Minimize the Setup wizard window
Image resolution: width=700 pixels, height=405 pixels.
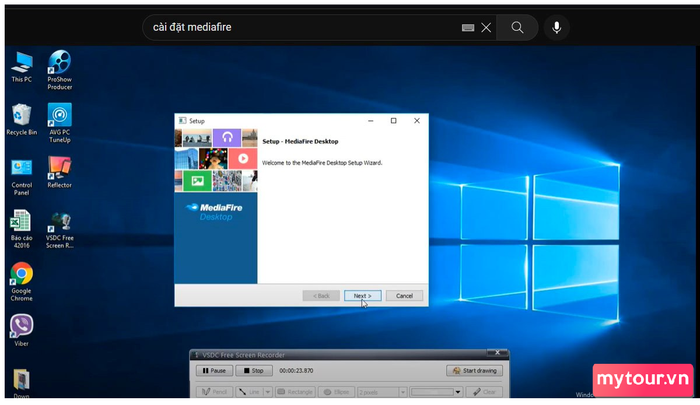[x=371, y=121]
